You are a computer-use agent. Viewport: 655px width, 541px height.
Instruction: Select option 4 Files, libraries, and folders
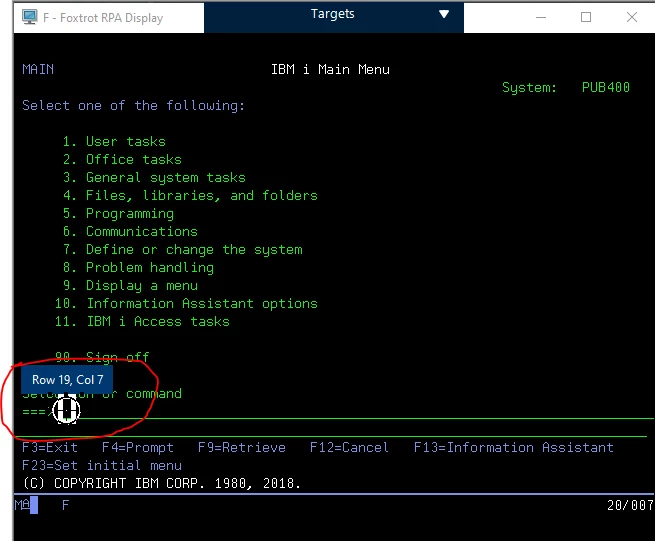[x=190, y=195]
